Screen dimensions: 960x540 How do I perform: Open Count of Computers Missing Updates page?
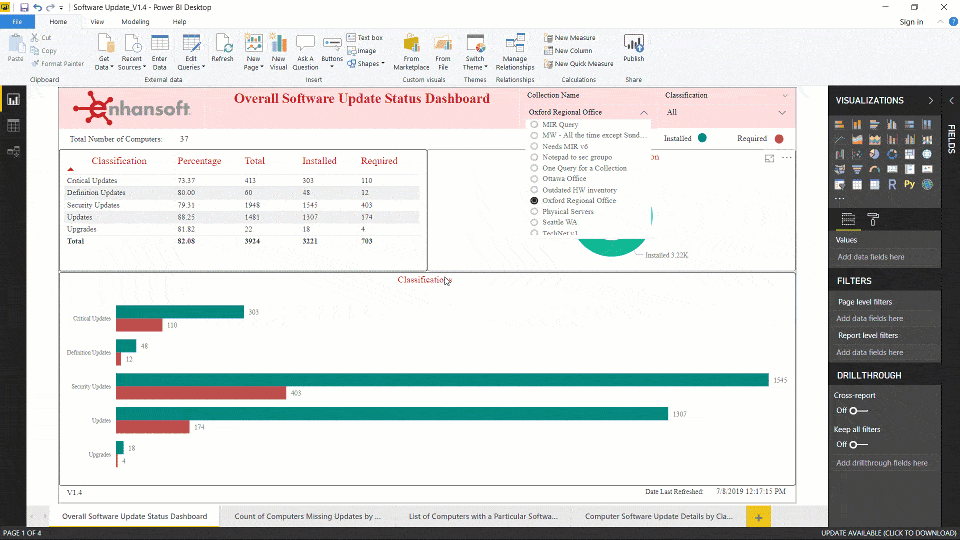pos(307,516)
